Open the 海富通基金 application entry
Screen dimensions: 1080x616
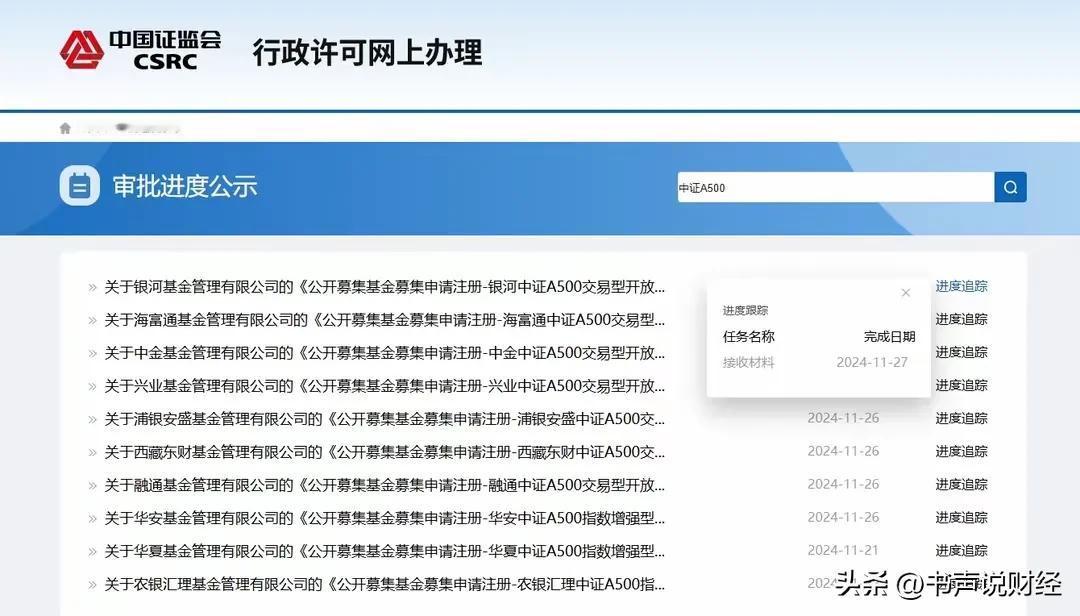pyautogui.click(x=384, y=320)
